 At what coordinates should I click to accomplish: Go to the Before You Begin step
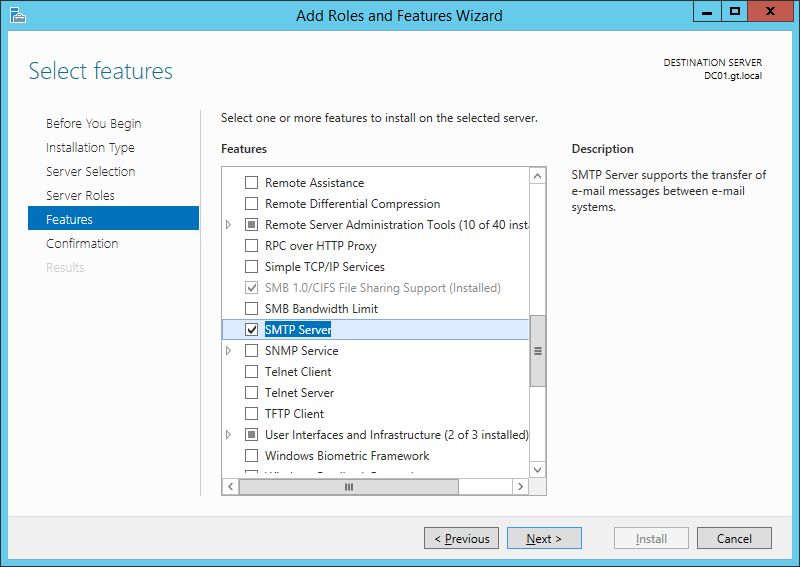point(93,124)
